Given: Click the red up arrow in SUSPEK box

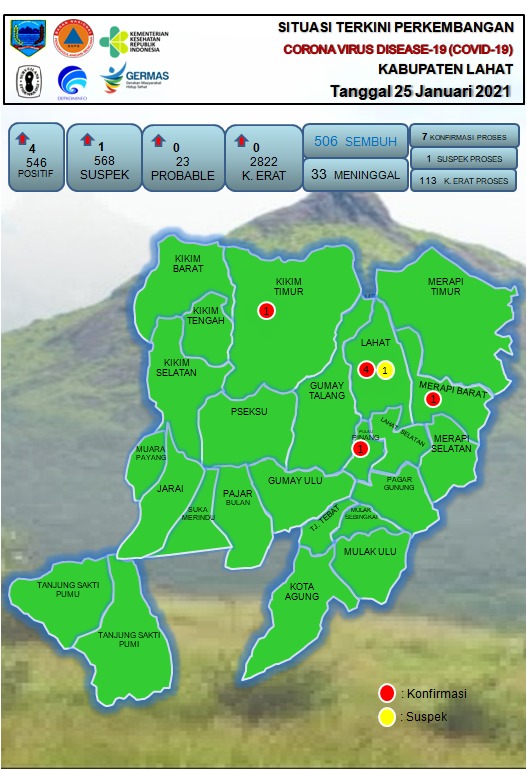Looking at the screenshot, I should click(87, 139).
